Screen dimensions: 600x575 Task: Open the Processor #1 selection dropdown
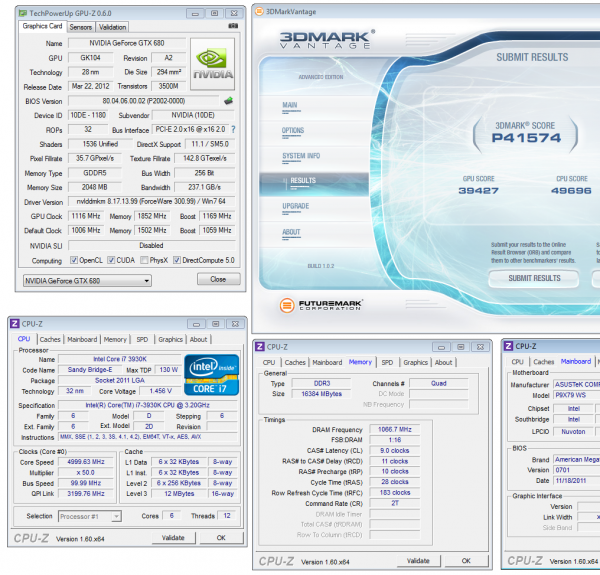click(x=90, y=516)
